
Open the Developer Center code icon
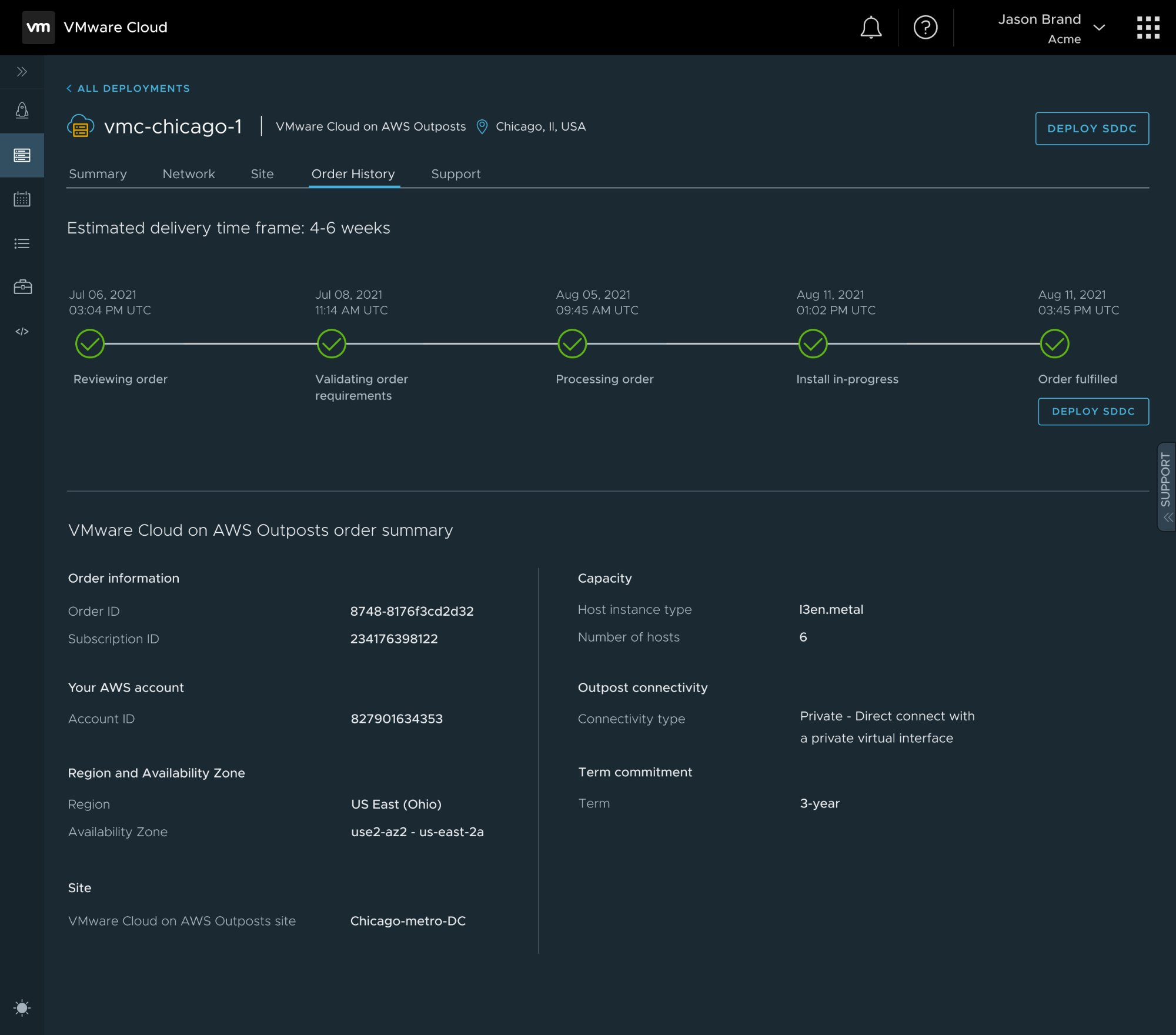(x=22, y=330)
